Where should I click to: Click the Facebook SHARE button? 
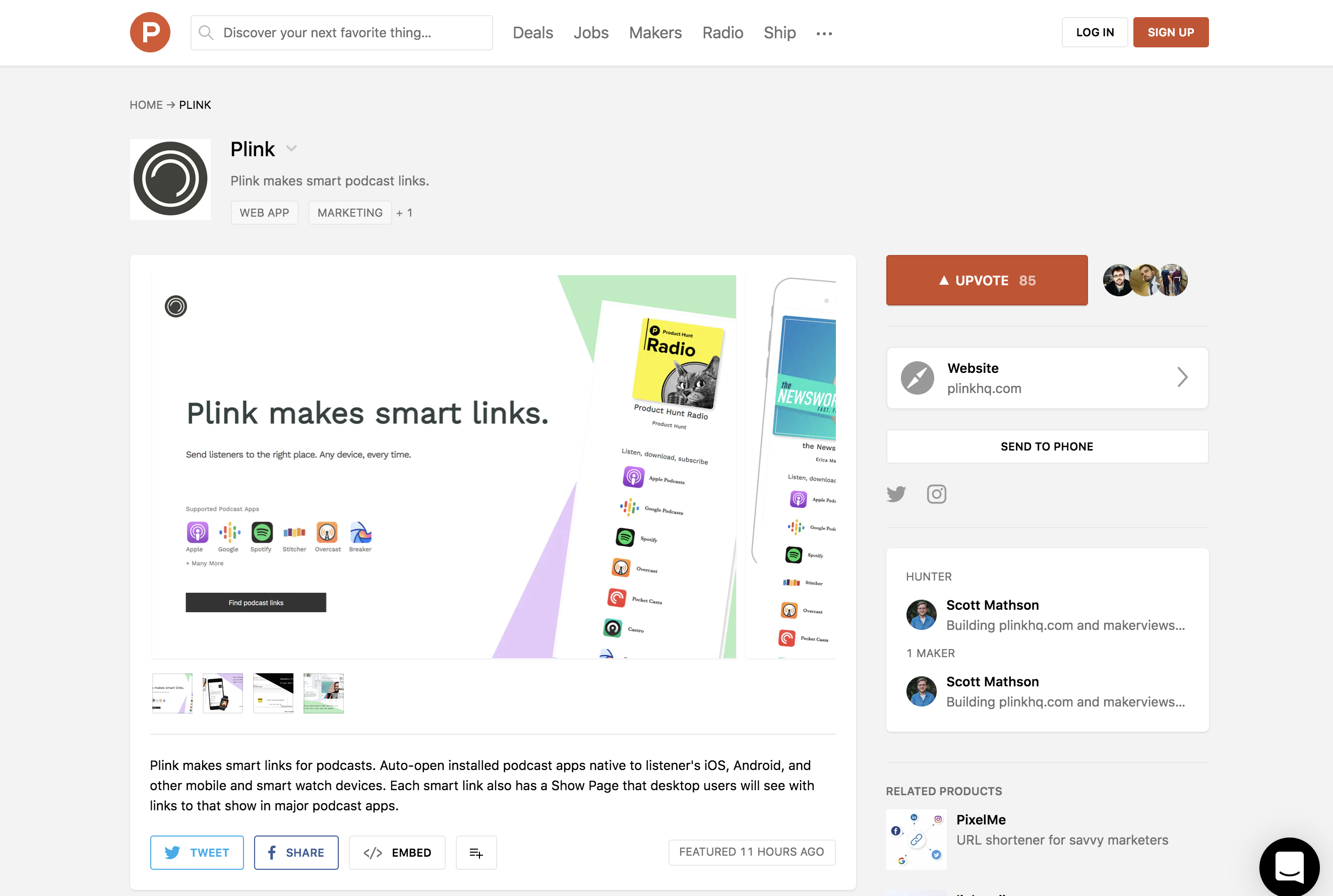point(296,853)
